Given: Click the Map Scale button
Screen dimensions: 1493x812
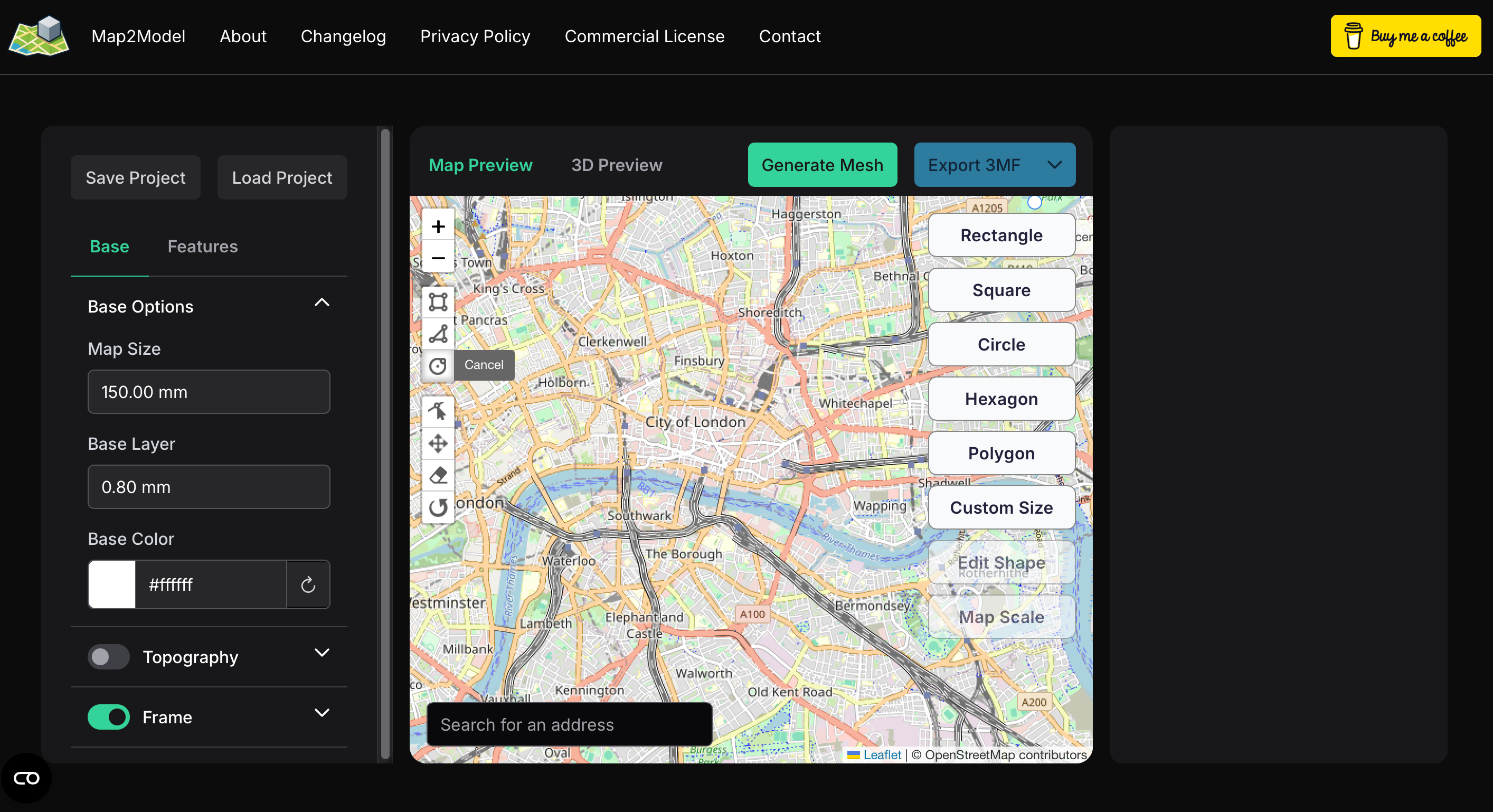Looking at the screenshot, I should [1001, 617].
